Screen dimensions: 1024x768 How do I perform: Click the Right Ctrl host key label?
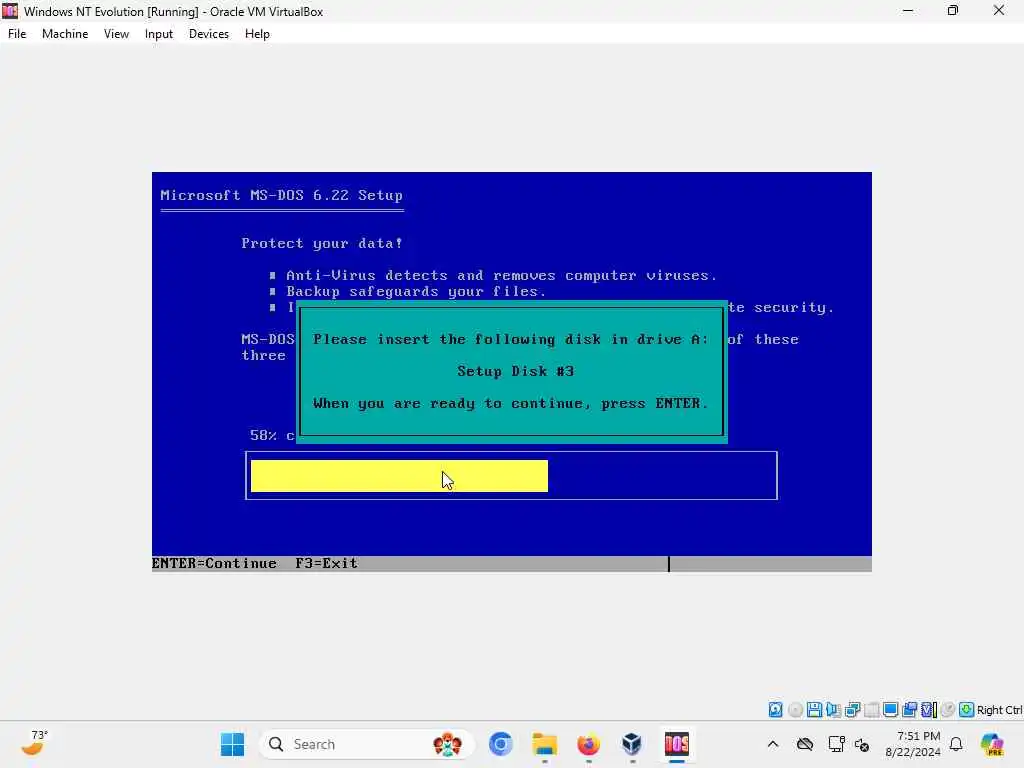click(x=999, y=710)
